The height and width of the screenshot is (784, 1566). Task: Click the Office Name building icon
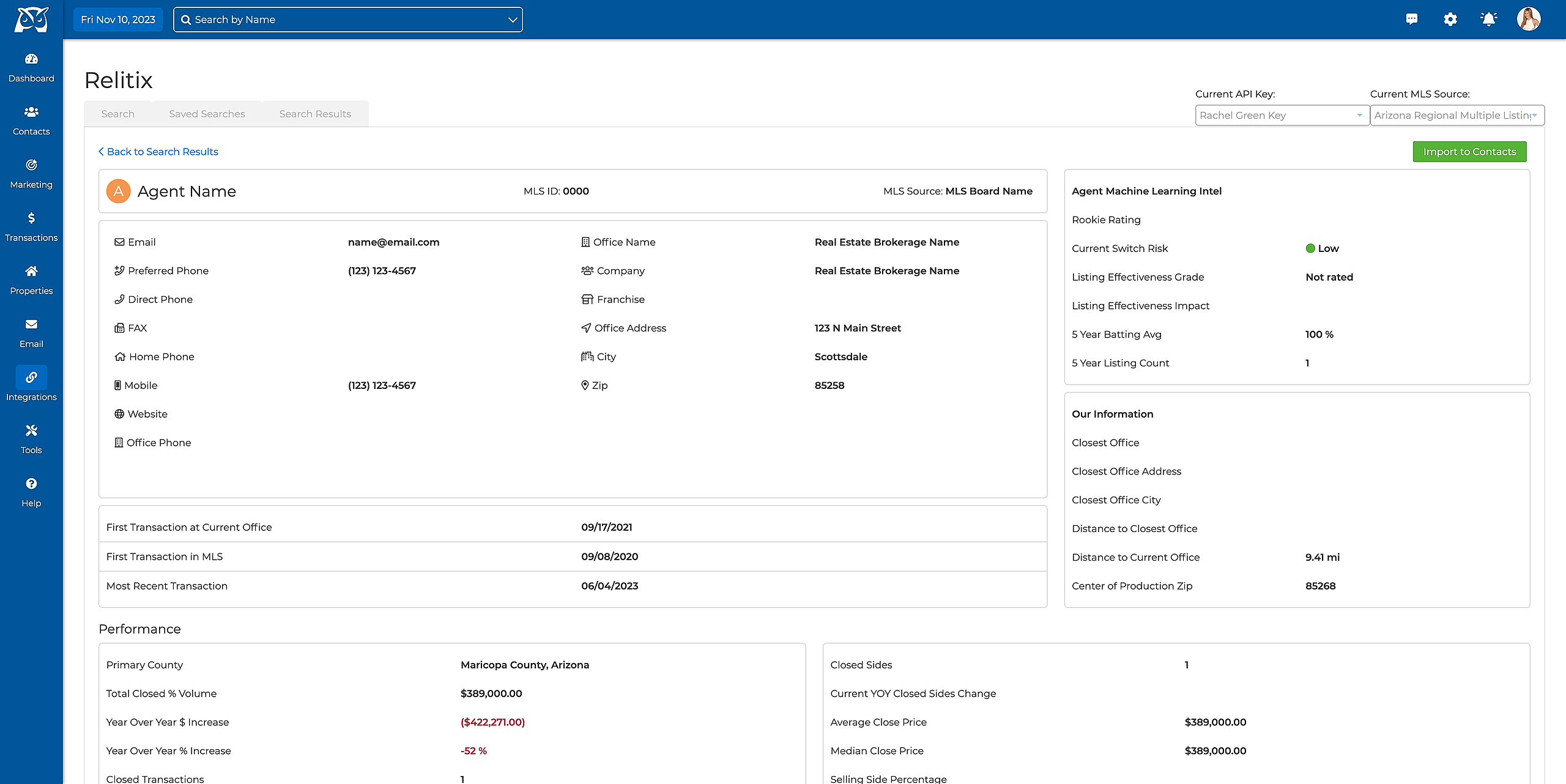[x=585, y=242]
